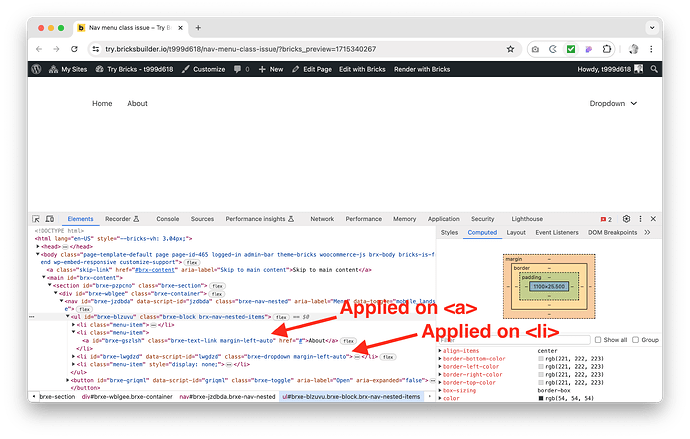Image resolution: width=690 pixels, height=439 pixels.
Task: Switch to the Sources tab
Action: pyautogui.click(x=202, y=219)
